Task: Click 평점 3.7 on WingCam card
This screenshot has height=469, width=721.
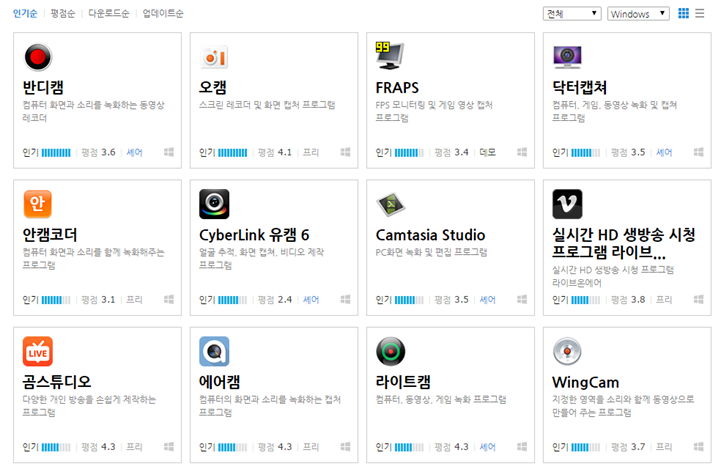Action: click(x=628, y=447)
